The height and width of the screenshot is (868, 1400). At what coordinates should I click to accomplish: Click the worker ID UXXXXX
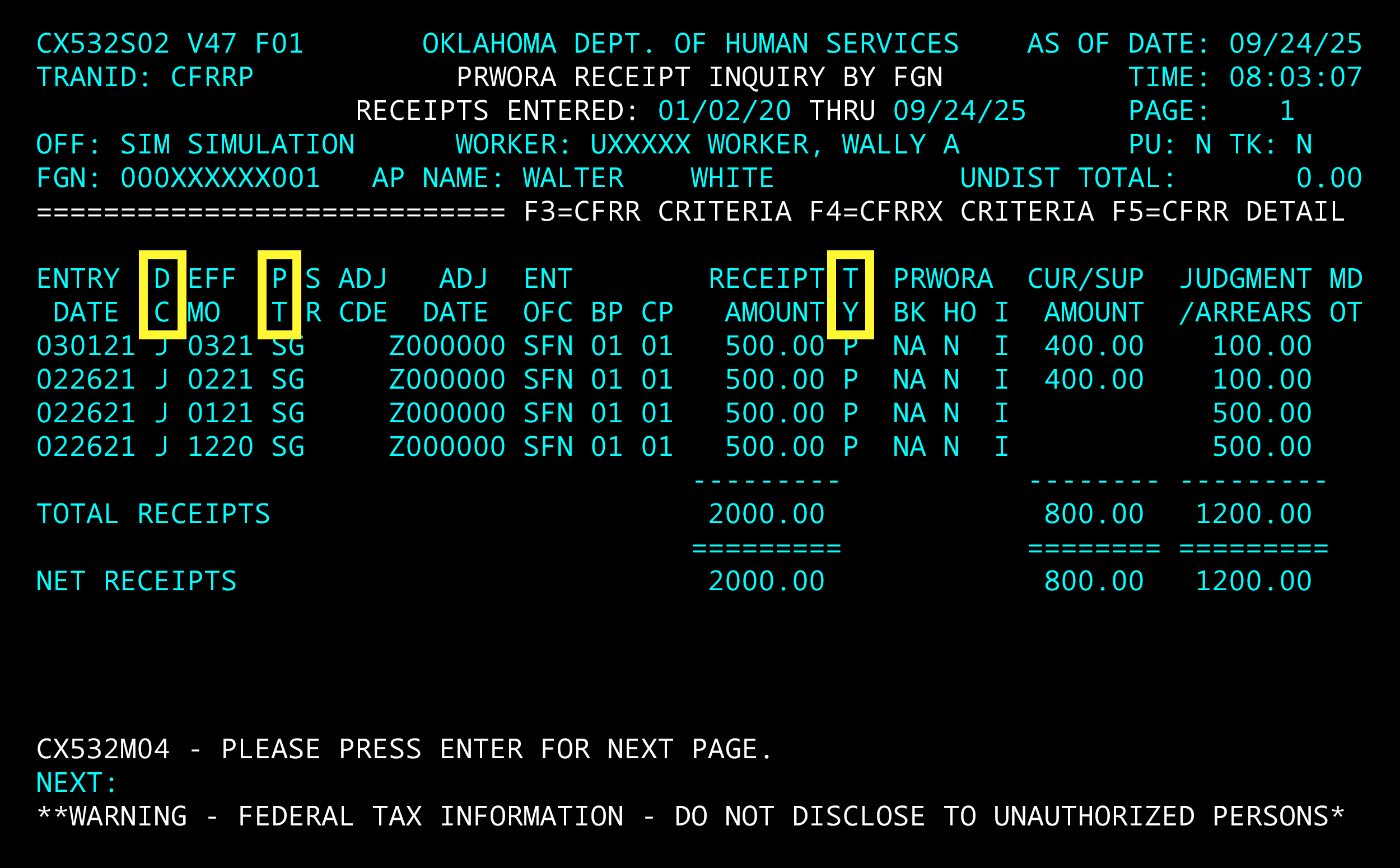(x=641, y=144)
